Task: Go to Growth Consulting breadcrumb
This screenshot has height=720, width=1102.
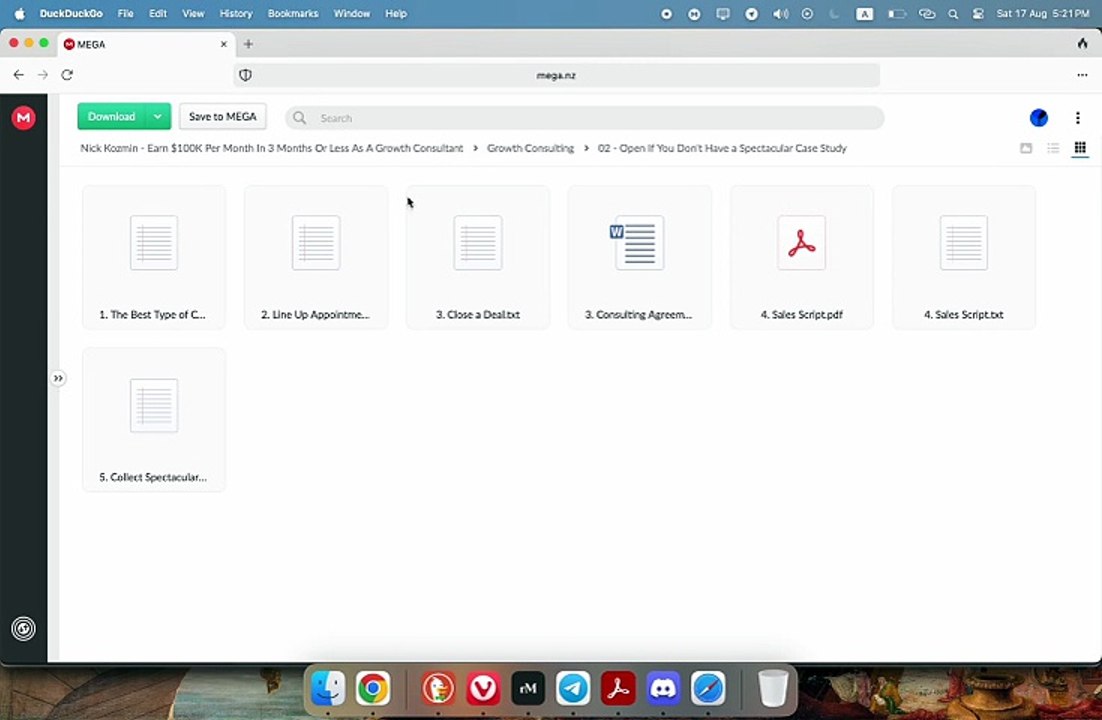Action: [x=531, y=148]
